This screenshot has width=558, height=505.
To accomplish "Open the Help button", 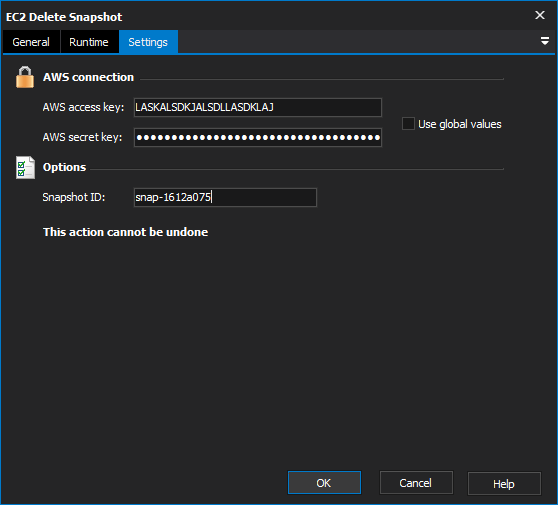I will [504, 483].
